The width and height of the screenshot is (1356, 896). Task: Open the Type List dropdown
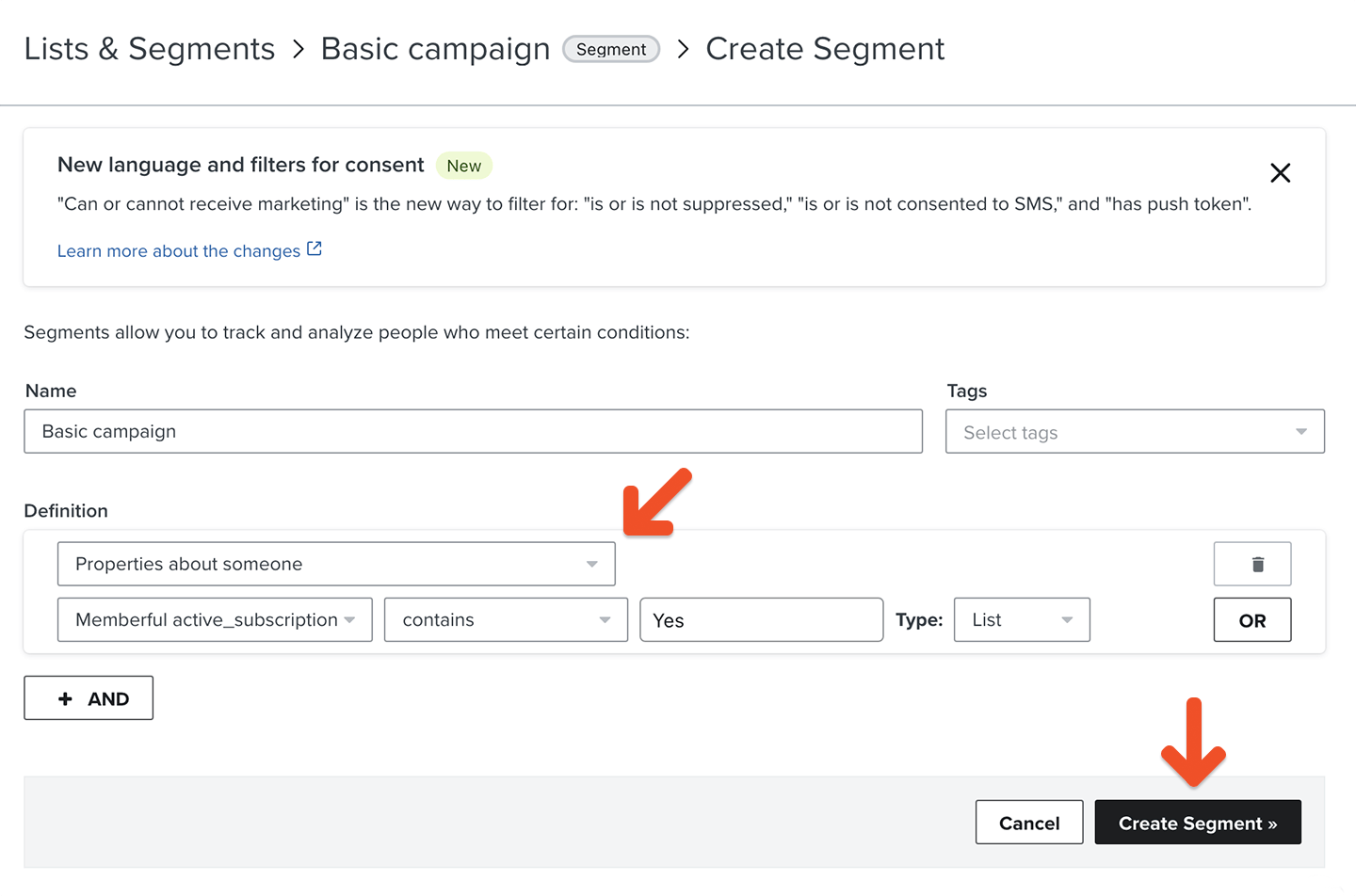tap(1022, 620)
